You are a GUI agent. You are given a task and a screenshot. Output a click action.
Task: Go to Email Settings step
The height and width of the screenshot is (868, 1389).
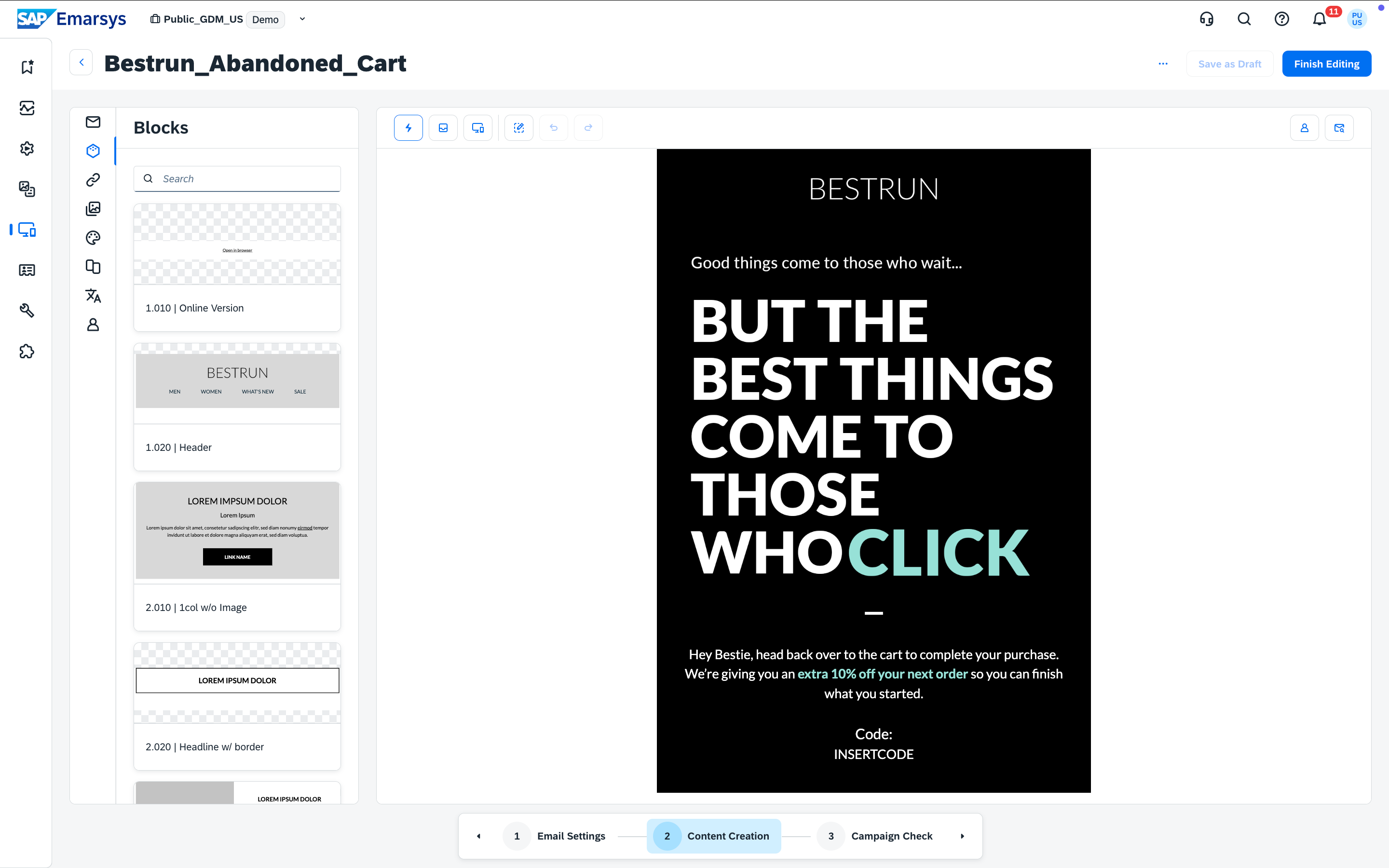[571, 836]
